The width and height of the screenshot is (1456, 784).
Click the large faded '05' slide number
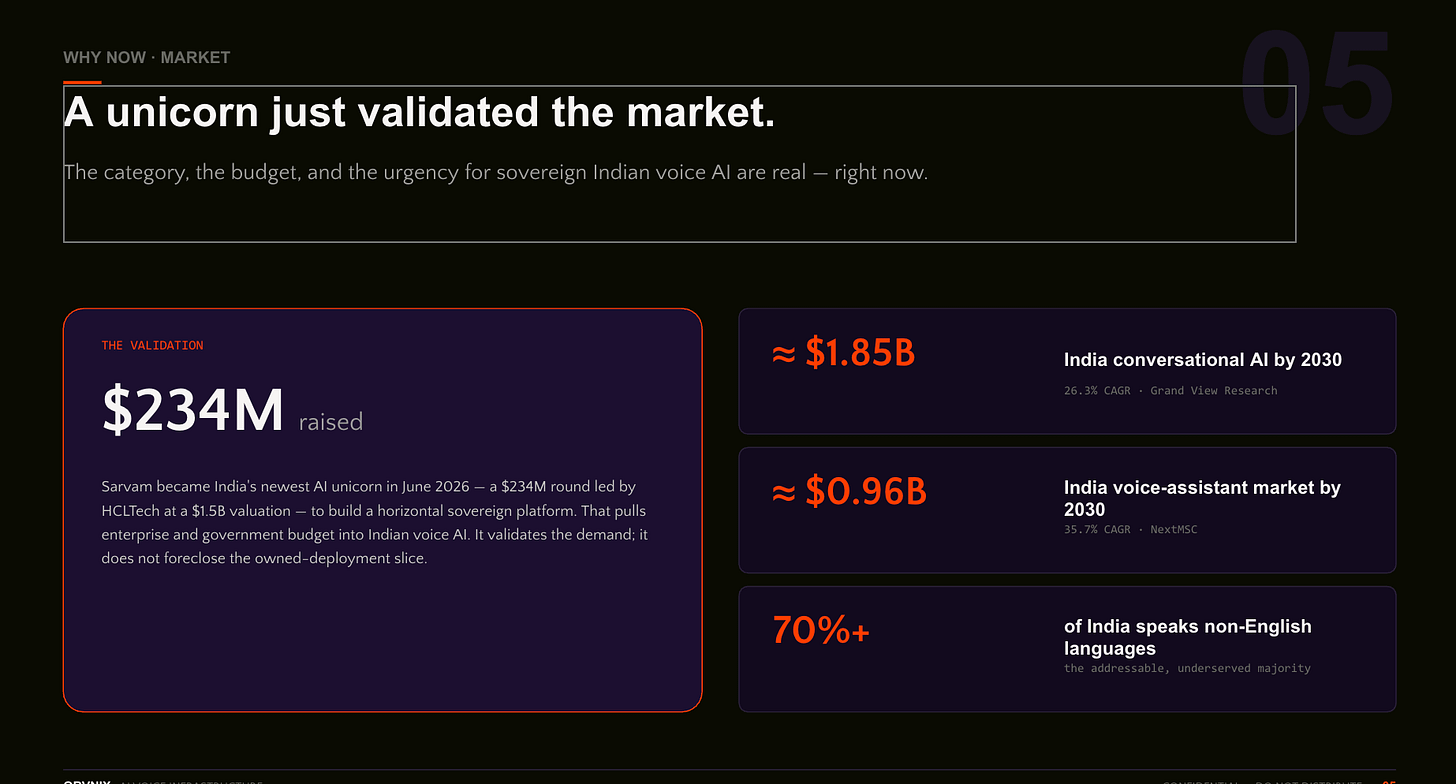click(x=1317, y=86)
